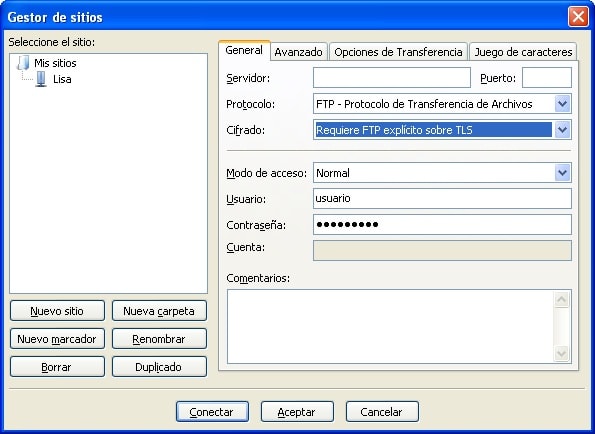Switch to the Avanzado tab

(x=298, y=52)
